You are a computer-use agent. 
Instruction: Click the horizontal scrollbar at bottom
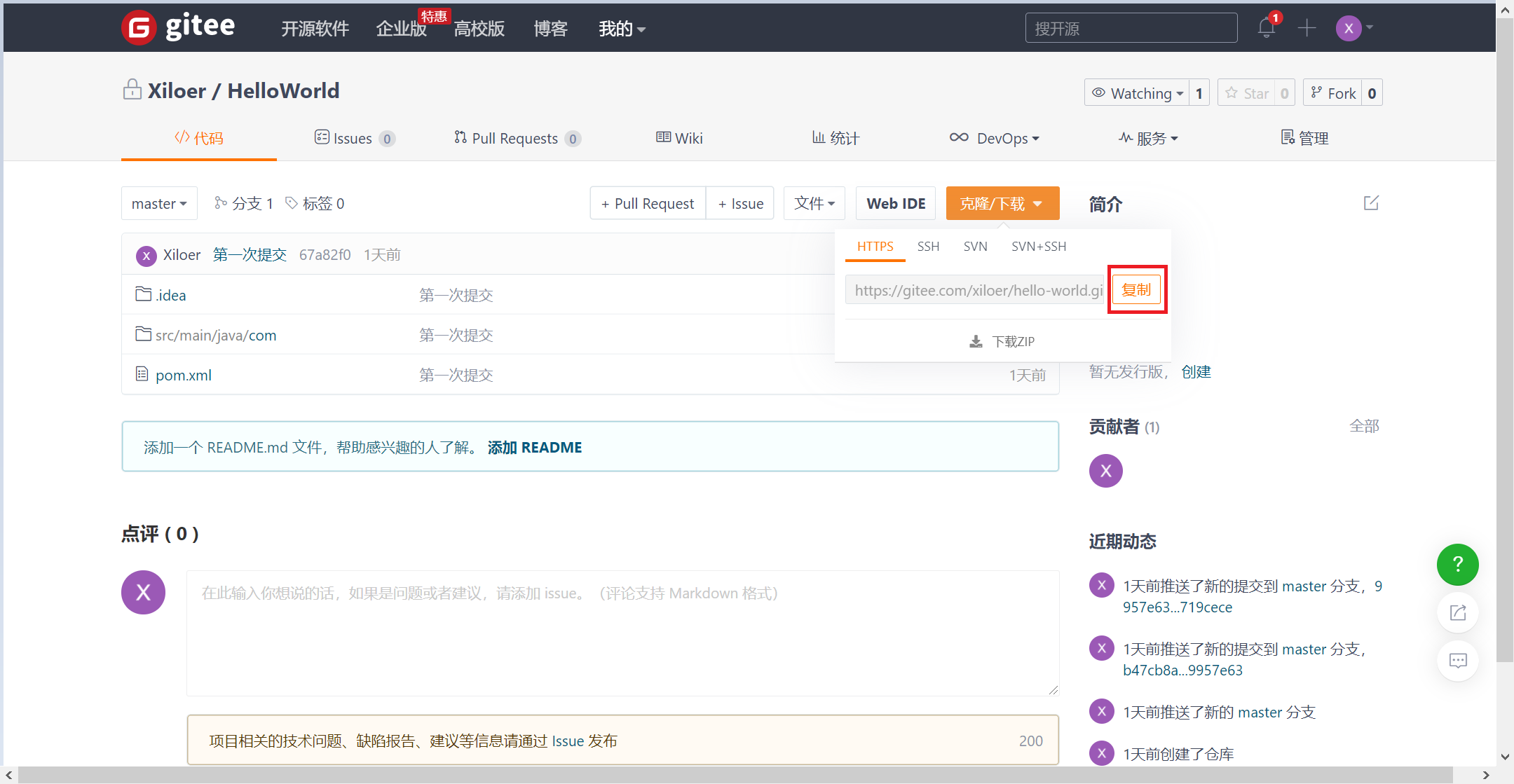pyautogui.click(x=736, y=775)
